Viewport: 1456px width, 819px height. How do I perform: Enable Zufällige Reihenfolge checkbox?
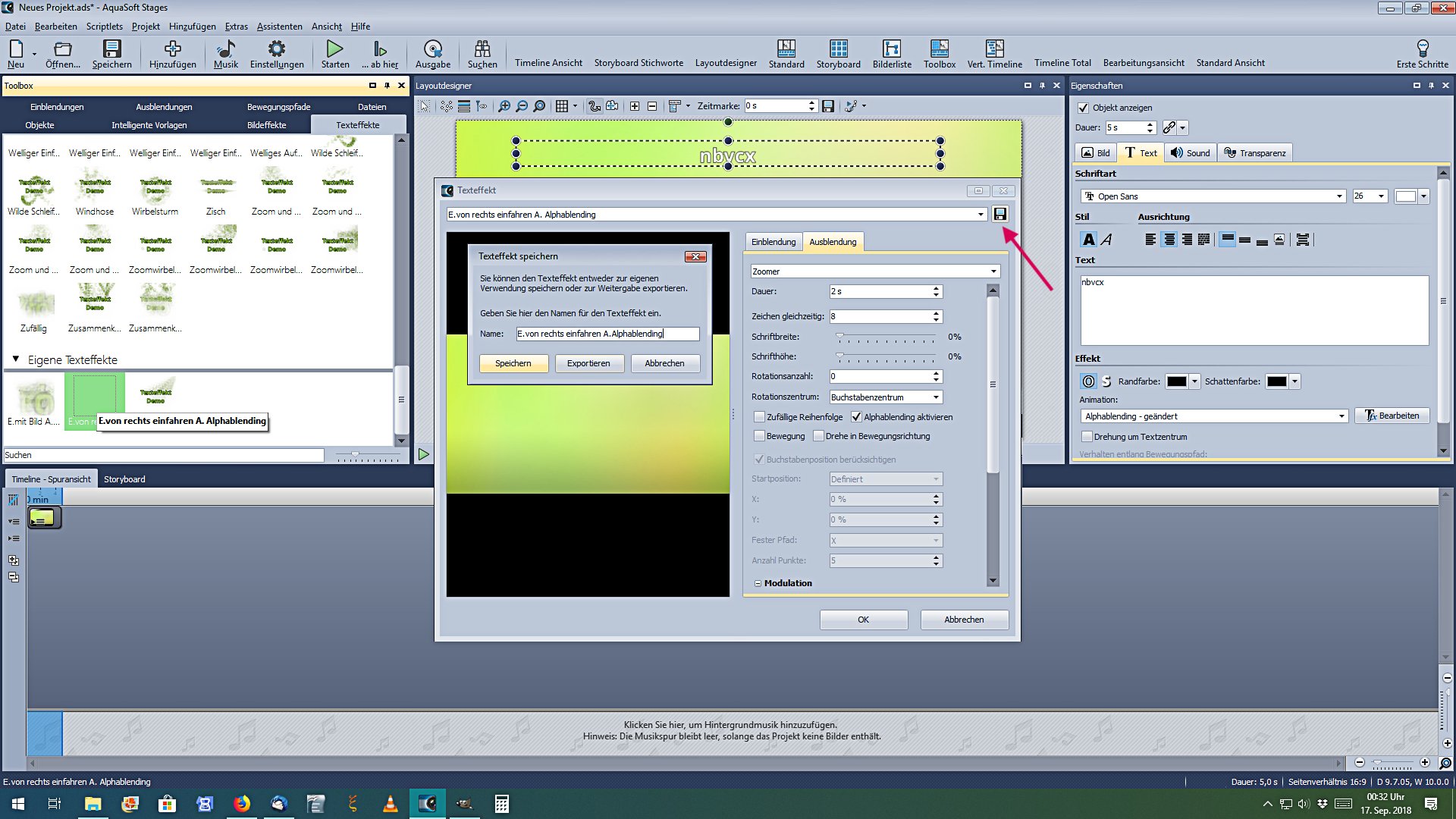click(759, 417)
